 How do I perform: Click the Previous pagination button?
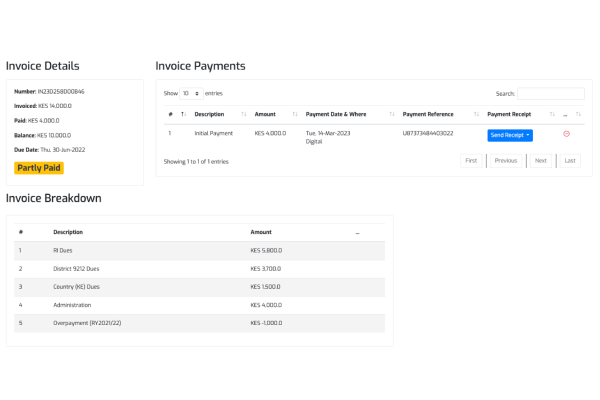click(x=506, y=160)
